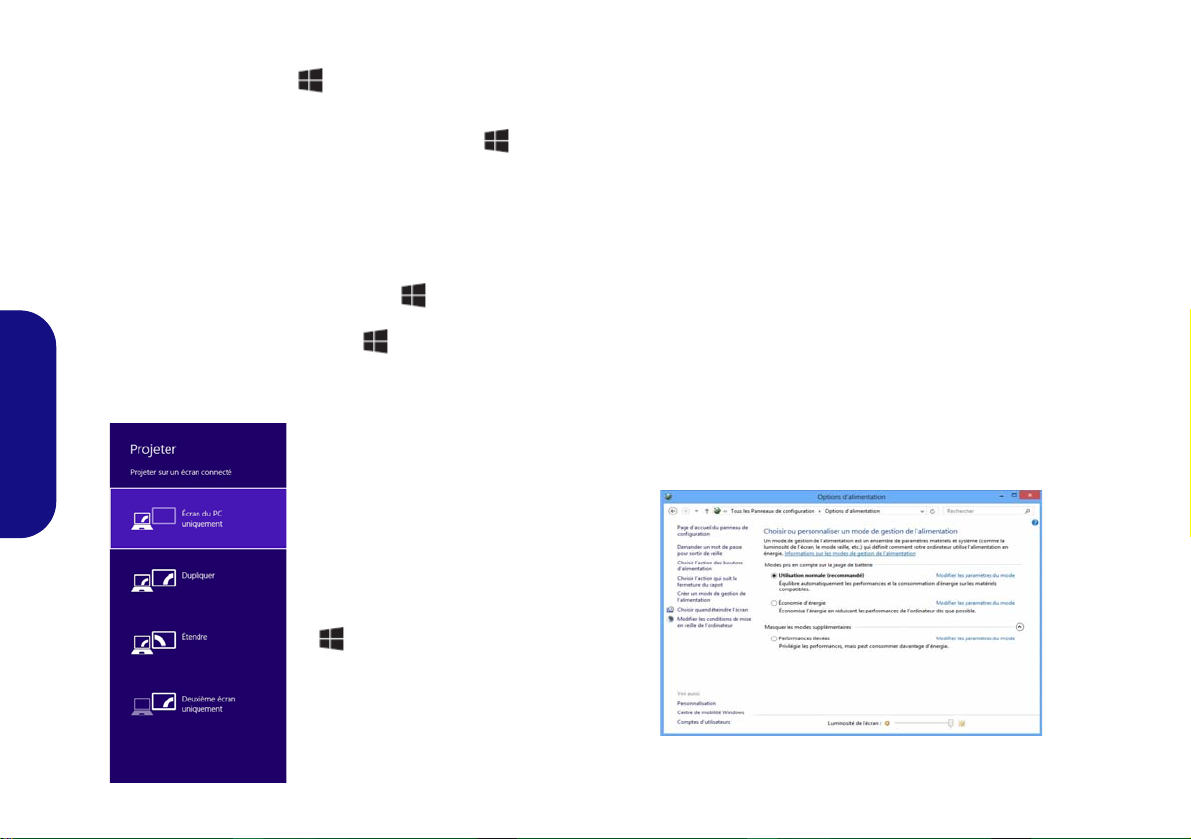Open 'Centre de mobilité Windows' link
The height and width of the screenshot is (839, 1191).
pos(710,712)
